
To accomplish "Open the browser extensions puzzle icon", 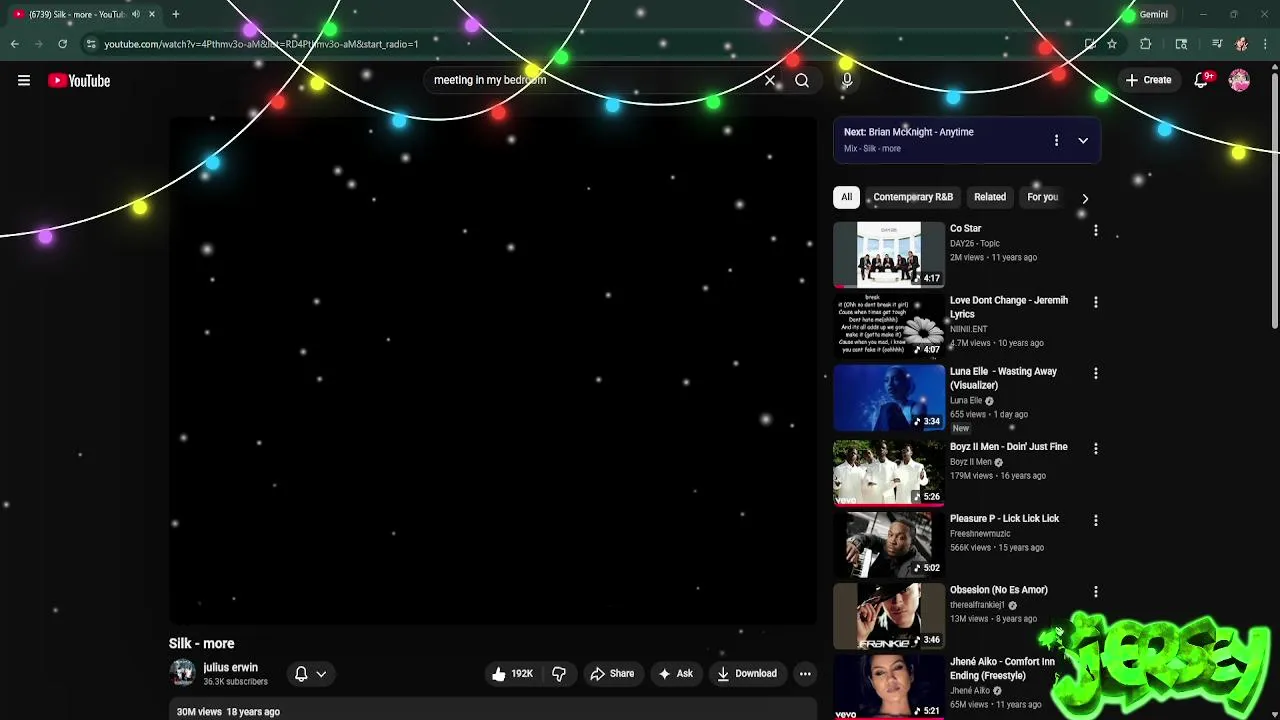I will (x=1146, y=44).
